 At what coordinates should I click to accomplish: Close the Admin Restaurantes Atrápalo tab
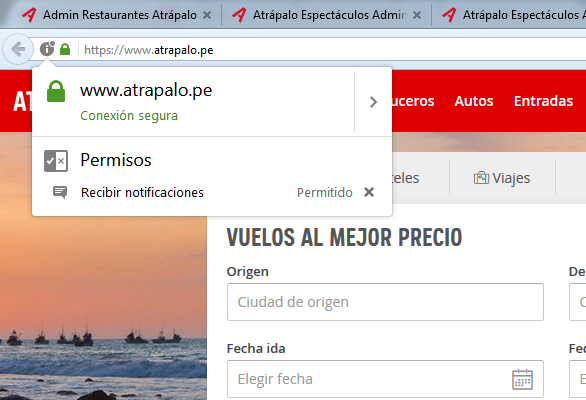[x=207, y=15]
